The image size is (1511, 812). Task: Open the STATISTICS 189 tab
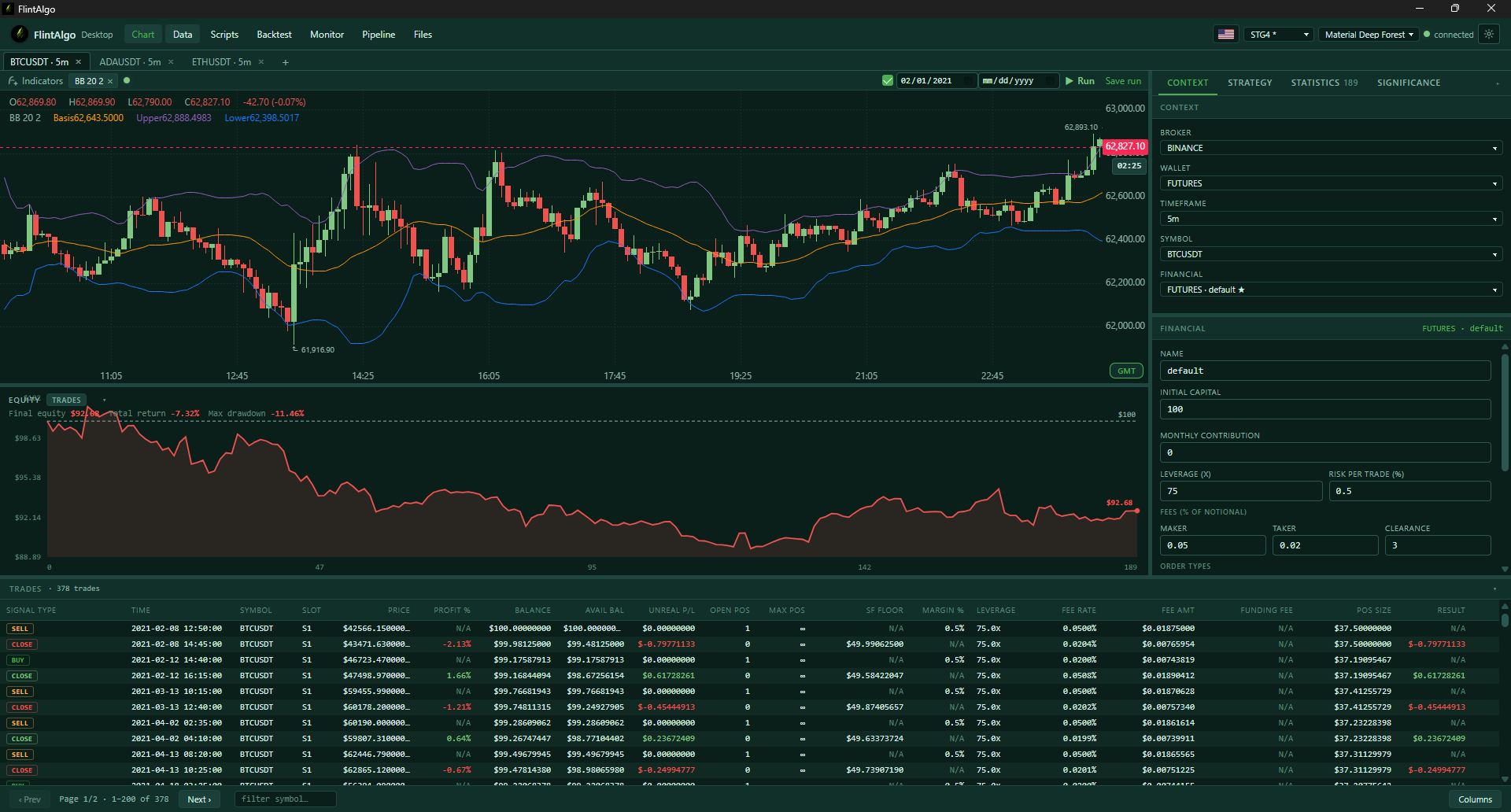(1324, 83)
